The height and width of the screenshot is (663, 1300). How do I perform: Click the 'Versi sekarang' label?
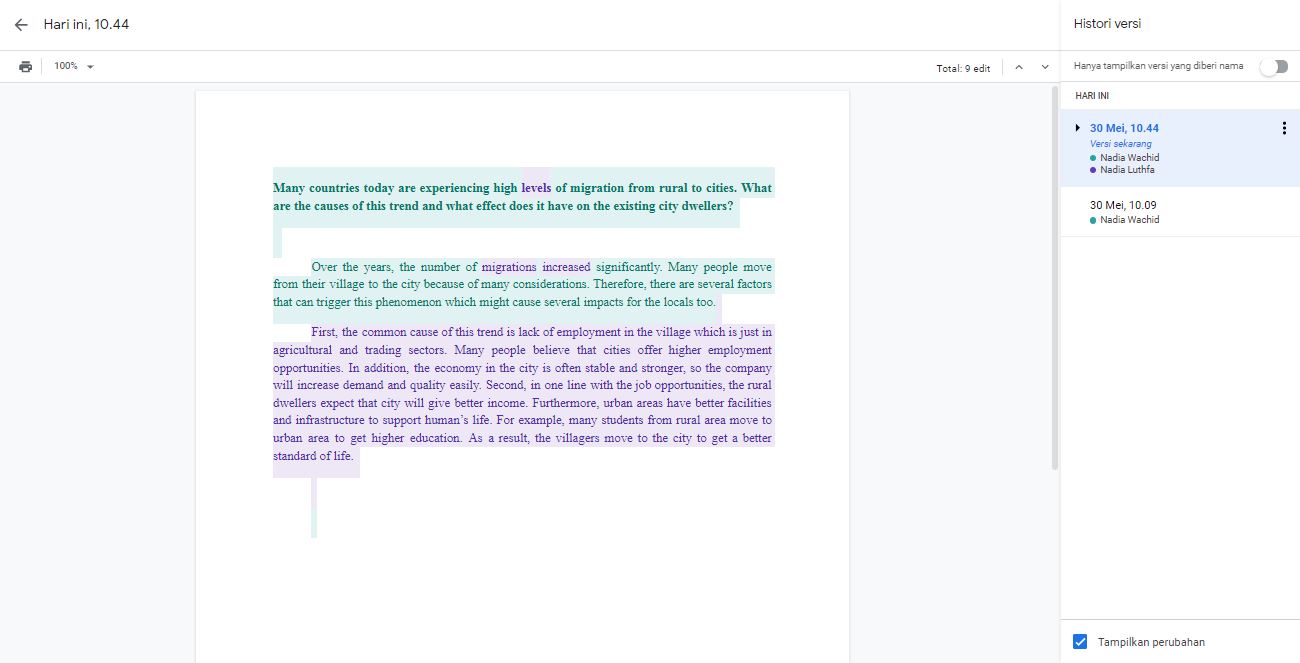click(1121, 144)
